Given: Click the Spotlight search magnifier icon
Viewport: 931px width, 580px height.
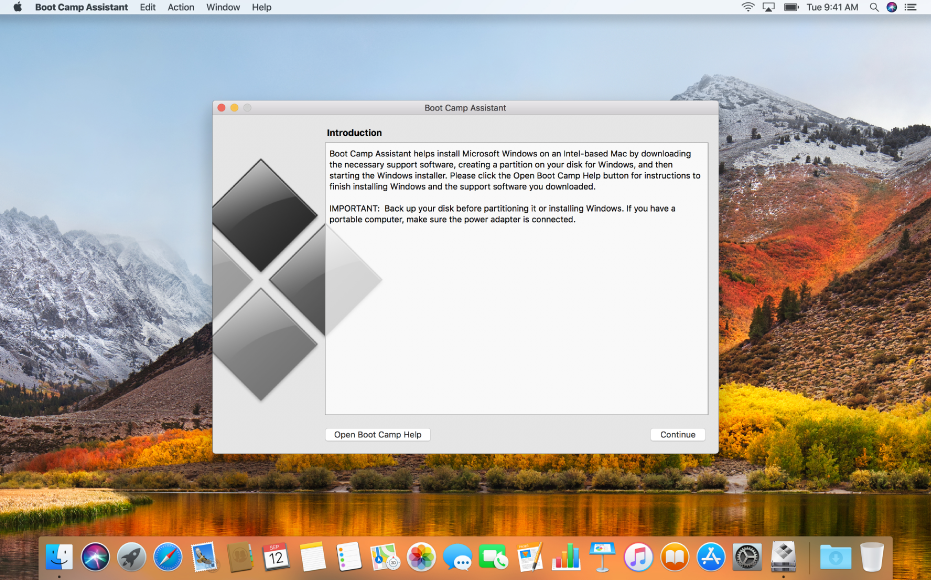Looking at the screenshot, I should click(874, 7).
